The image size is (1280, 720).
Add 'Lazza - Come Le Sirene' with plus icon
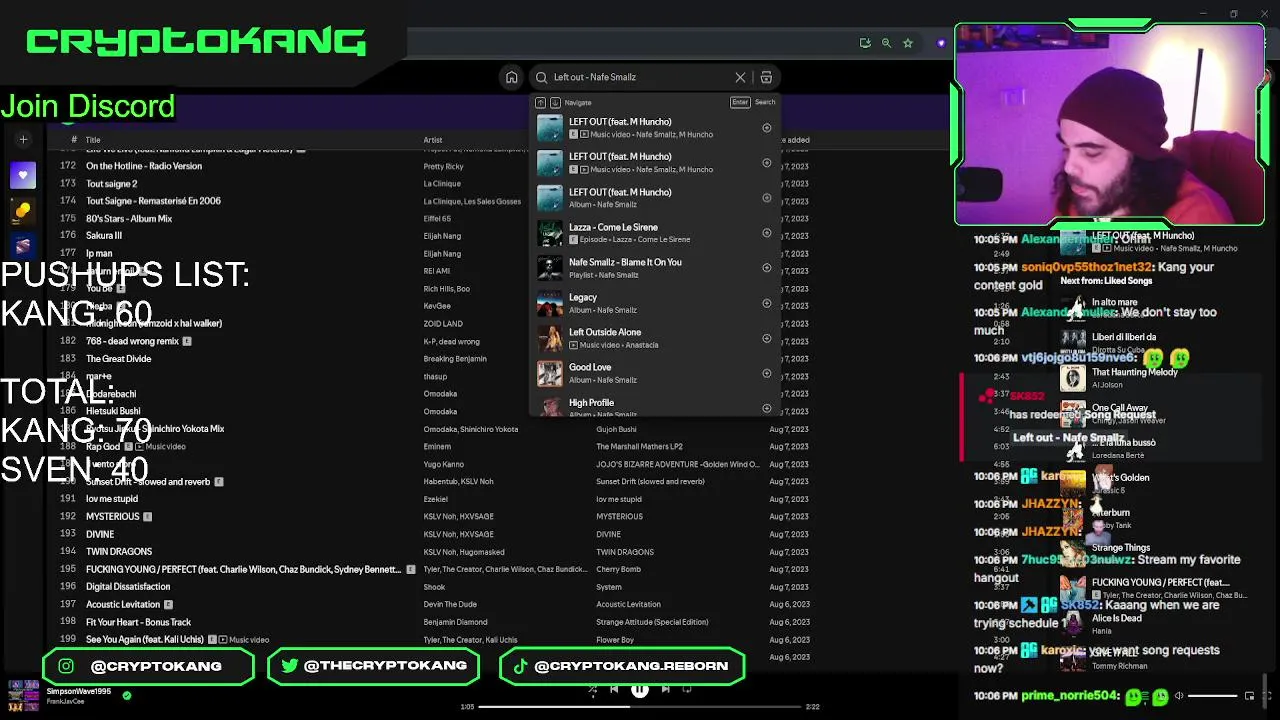[x=767, y=233]
